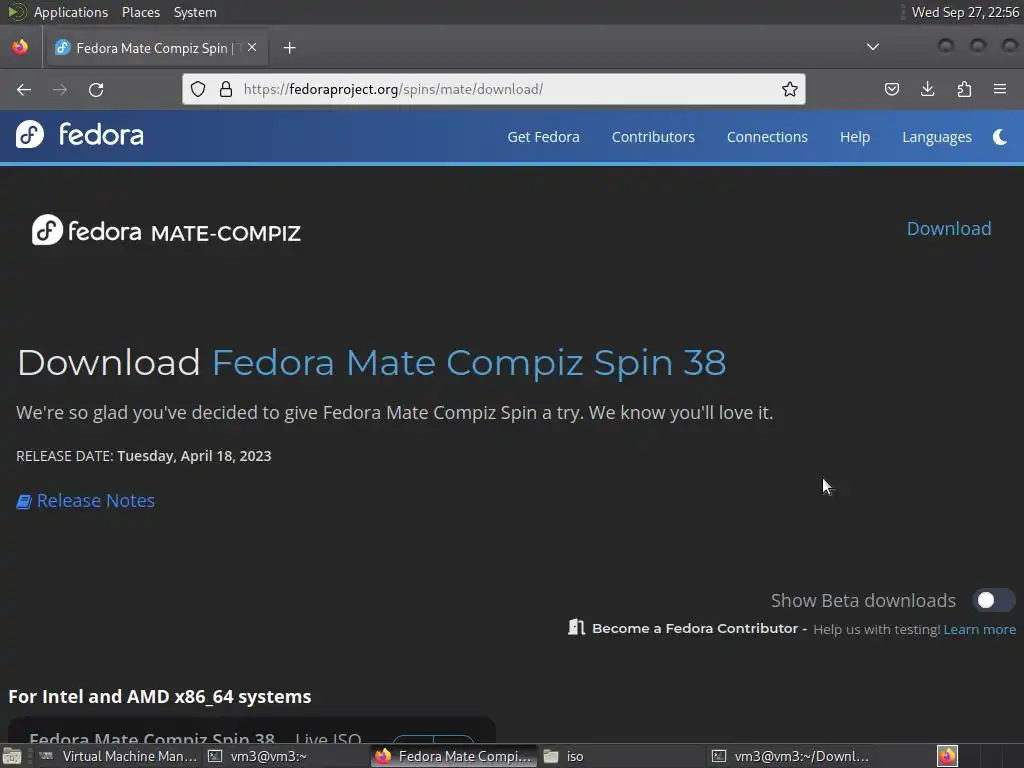Save to Pocket icon in toolbar
1024x768 pixels.
[x=891, y=89]
